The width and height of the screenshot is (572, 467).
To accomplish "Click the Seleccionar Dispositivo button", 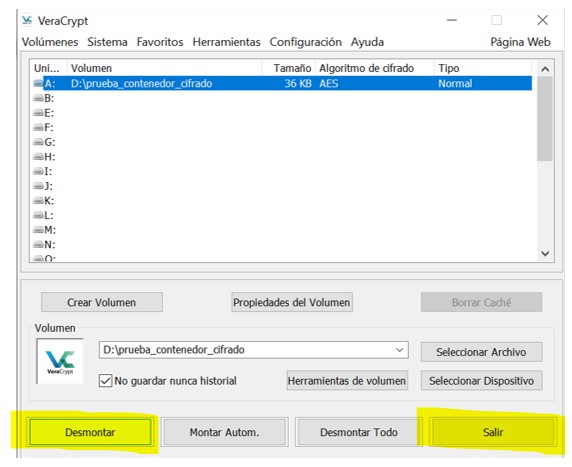I will [481, 381].
